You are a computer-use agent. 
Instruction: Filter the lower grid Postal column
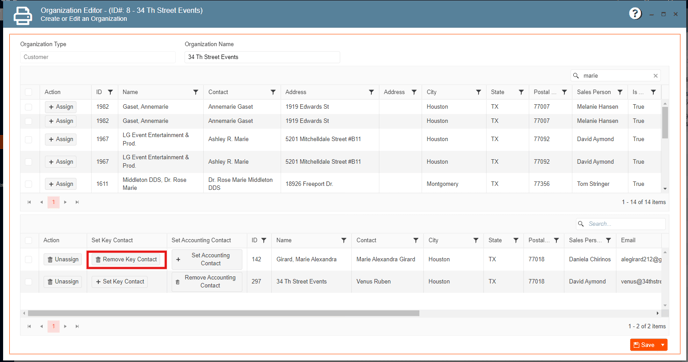point(556,240)
